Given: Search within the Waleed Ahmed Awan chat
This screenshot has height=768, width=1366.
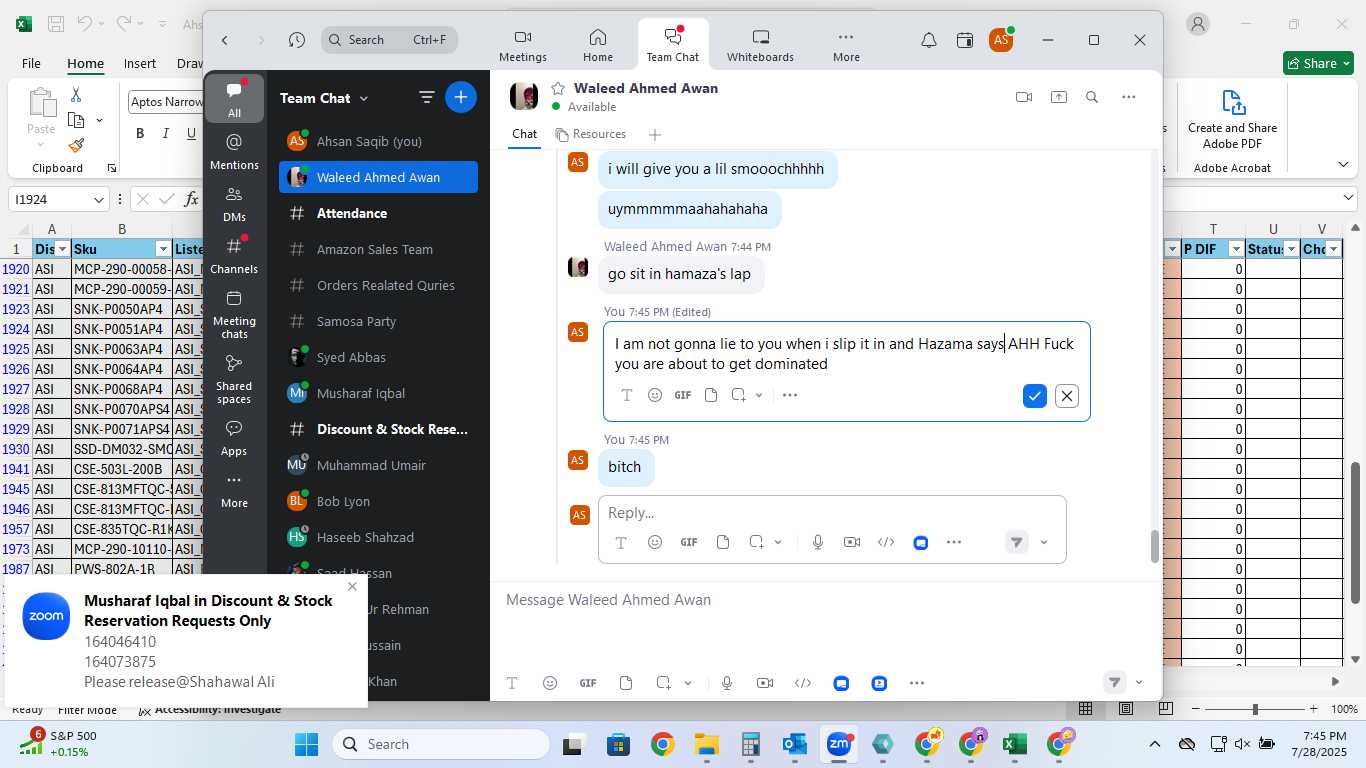Looking at the screenshot, I should (1092, 97).
